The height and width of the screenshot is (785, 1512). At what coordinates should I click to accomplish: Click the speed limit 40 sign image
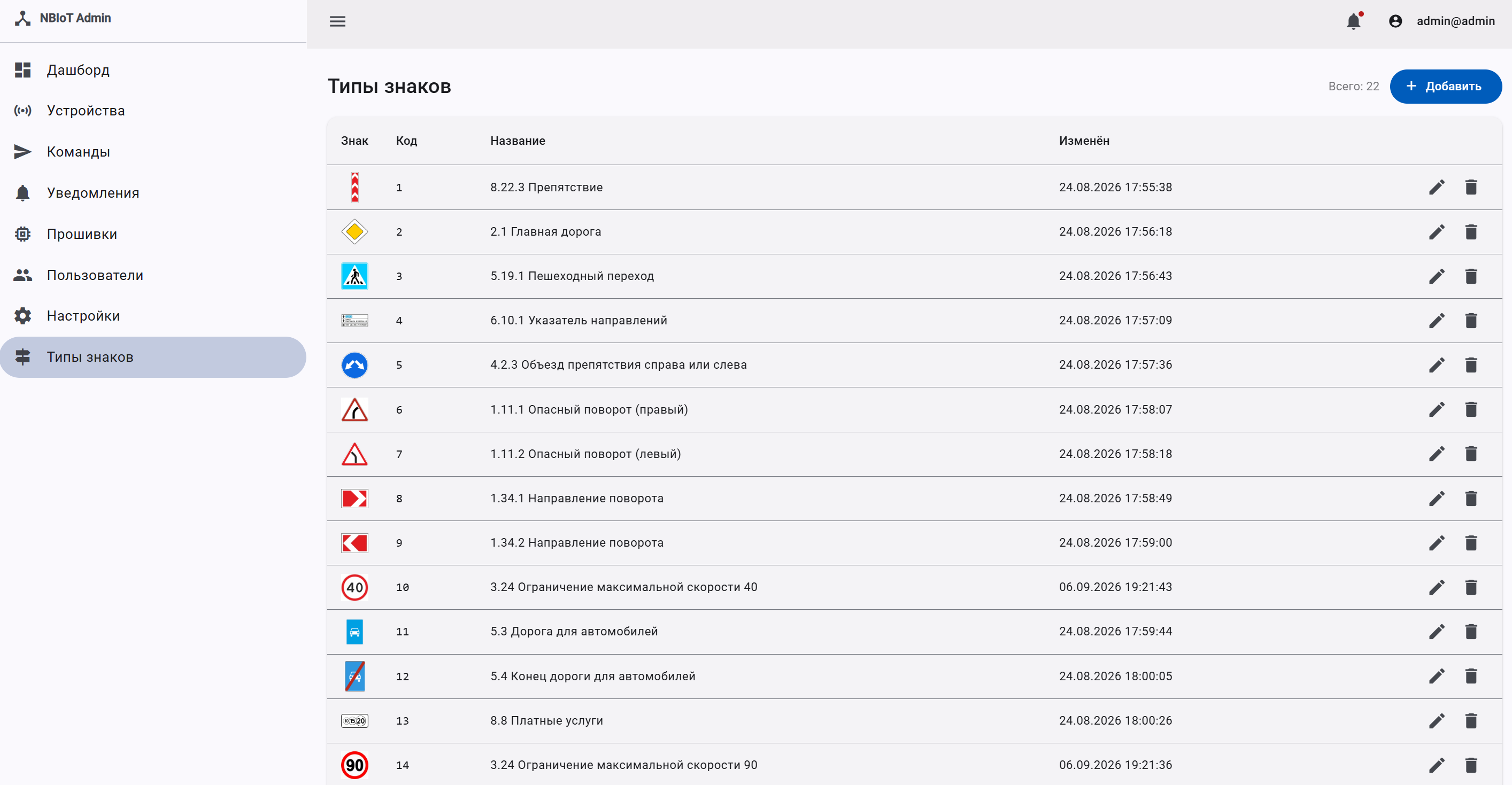[354, 587]
